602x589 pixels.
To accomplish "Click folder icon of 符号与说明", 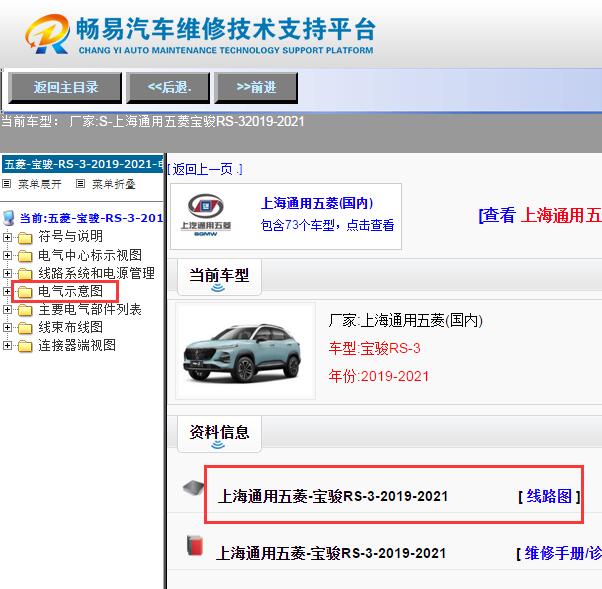I will (x=25, y=238).
